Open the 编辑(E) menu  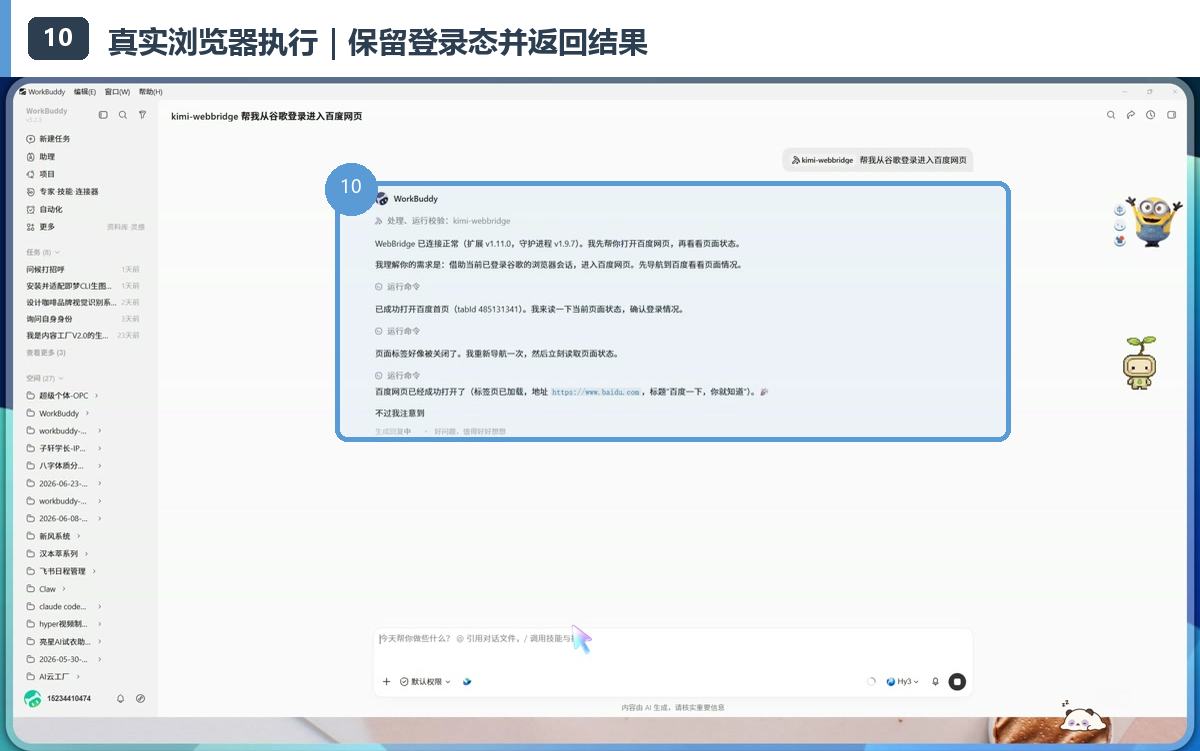[84, 91]
